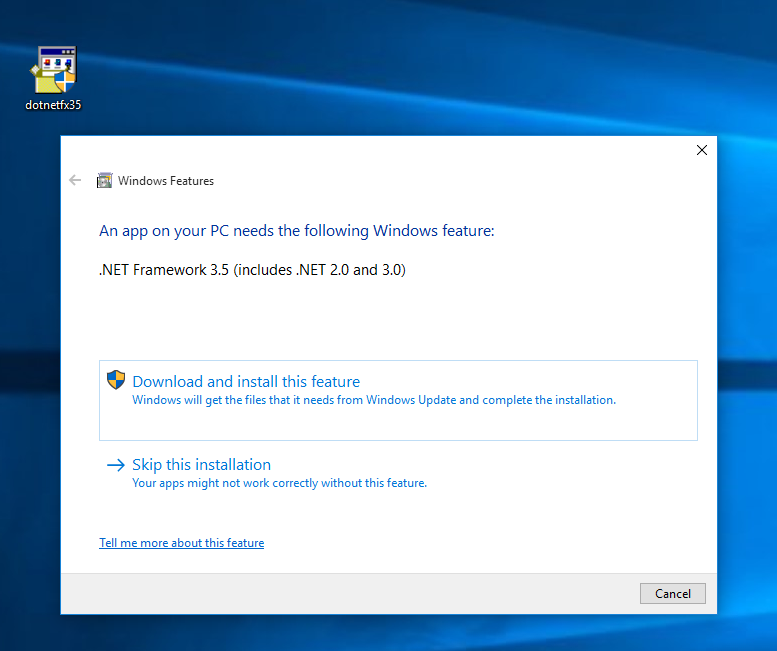777x651 pixels.
Task: Click the arrow icon beside Skip this installation
Action: pos(116,465)
